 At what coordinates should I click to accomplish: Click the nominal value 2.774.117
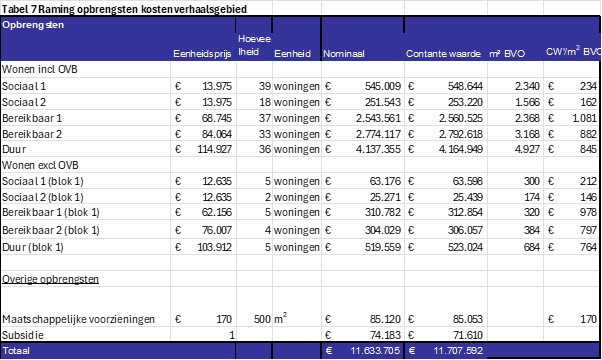(x=378, y=134)
